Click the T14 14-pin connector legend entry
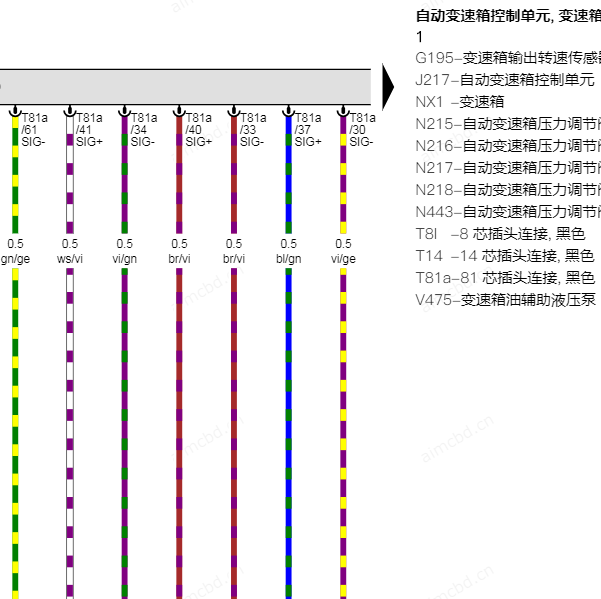The height and width of the screenshot is (599, 601). coord(505,255)
